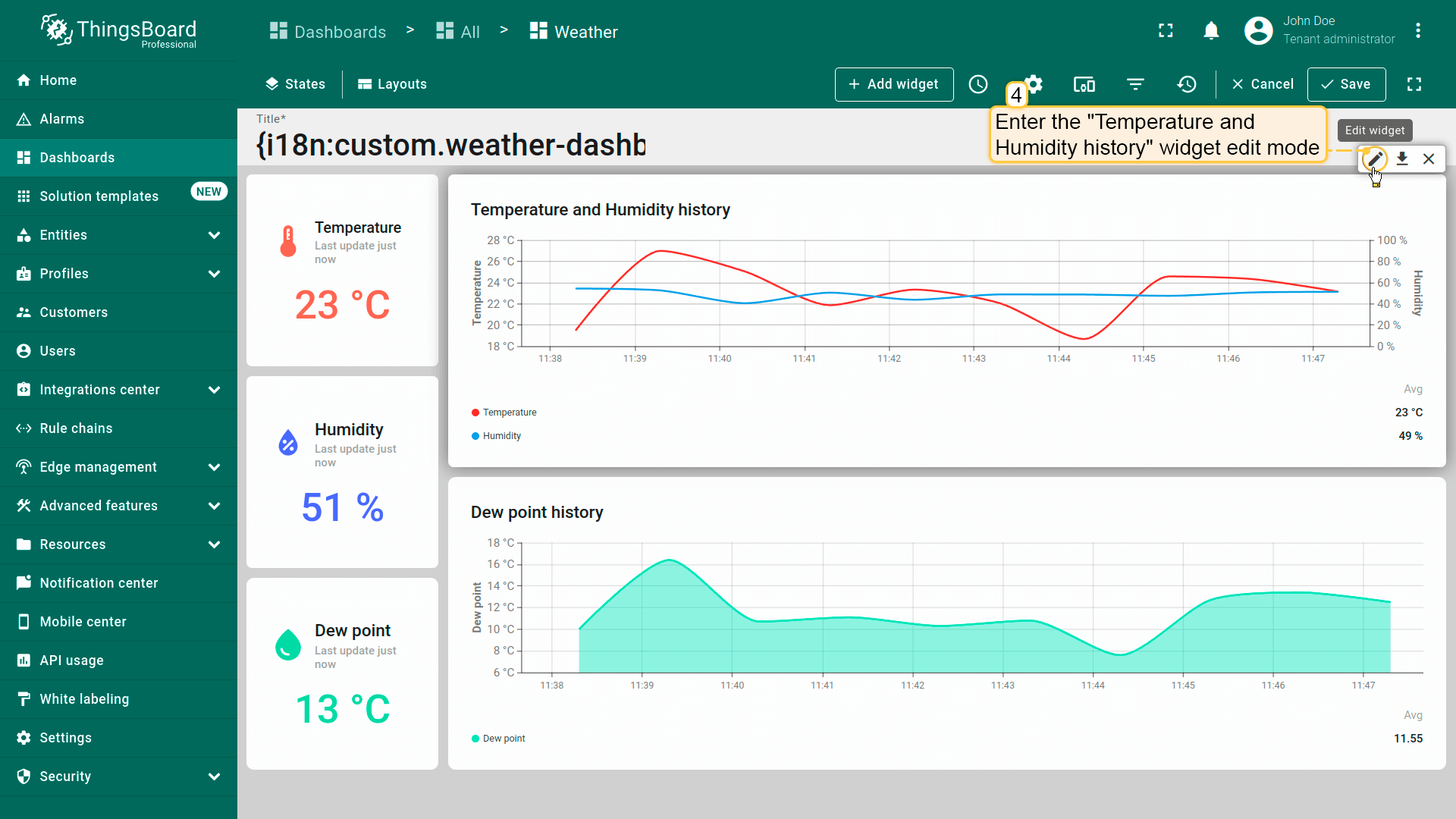
Task: Click the export widget download icon
Action: point(1402,159)
